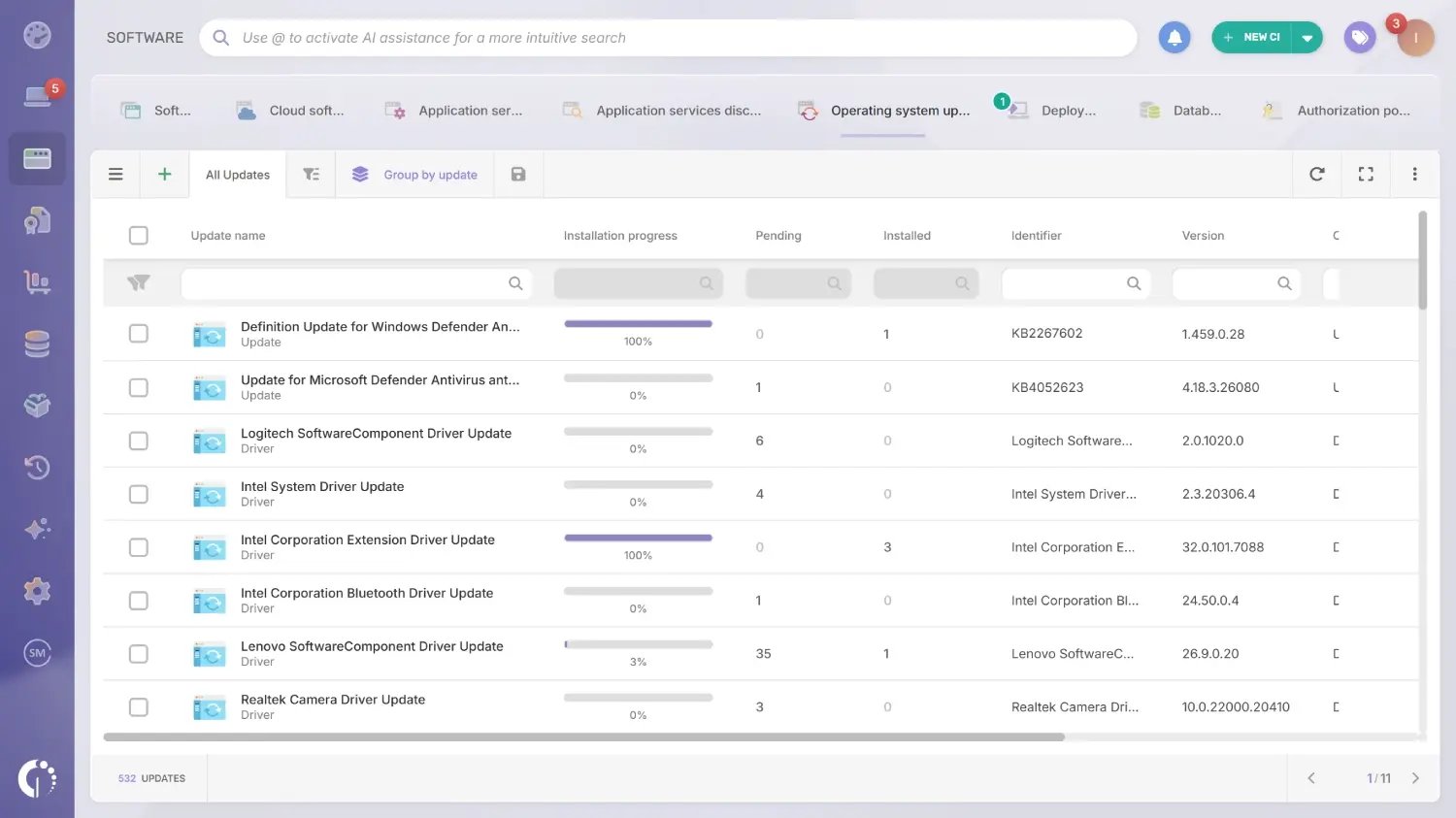Open the Application services discovery tab

[x=662, y=111]
